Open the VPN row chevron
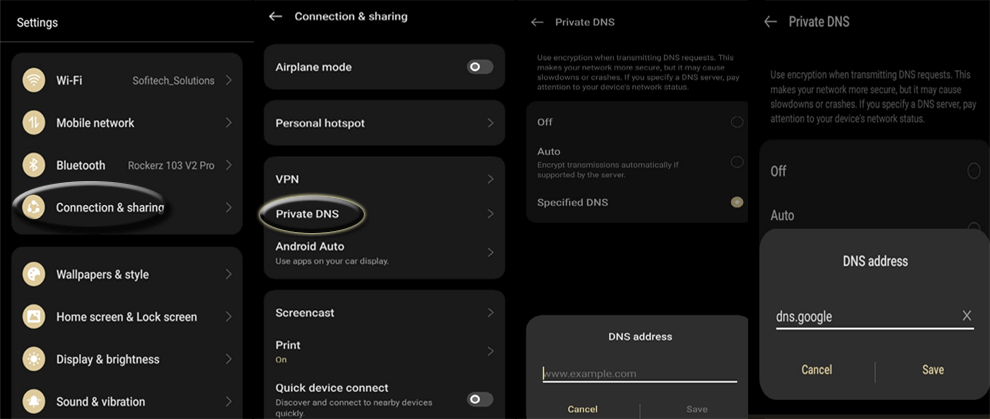The image size is (990, 419). (490, 179)
